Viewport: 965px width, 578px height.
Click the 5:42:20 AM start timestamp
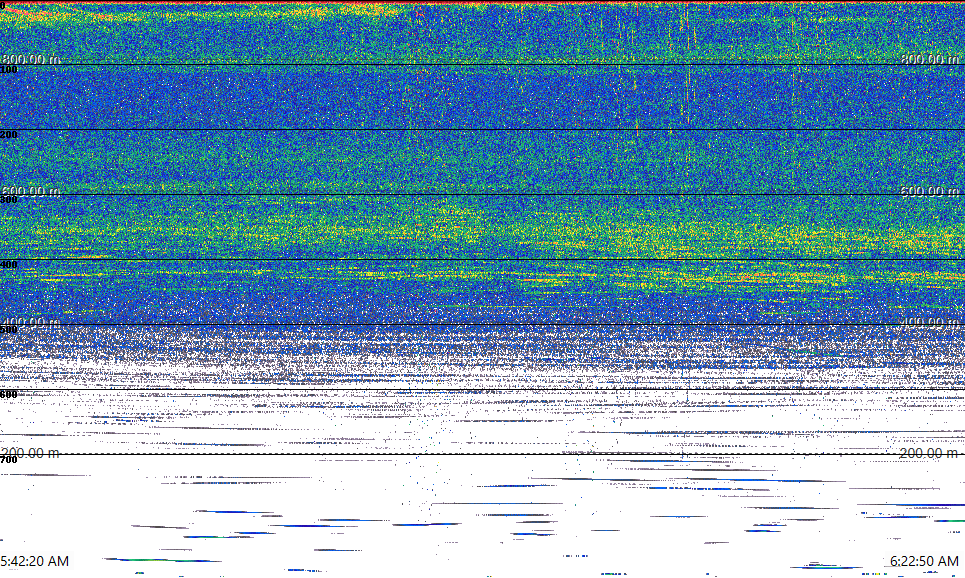[34, 561]
